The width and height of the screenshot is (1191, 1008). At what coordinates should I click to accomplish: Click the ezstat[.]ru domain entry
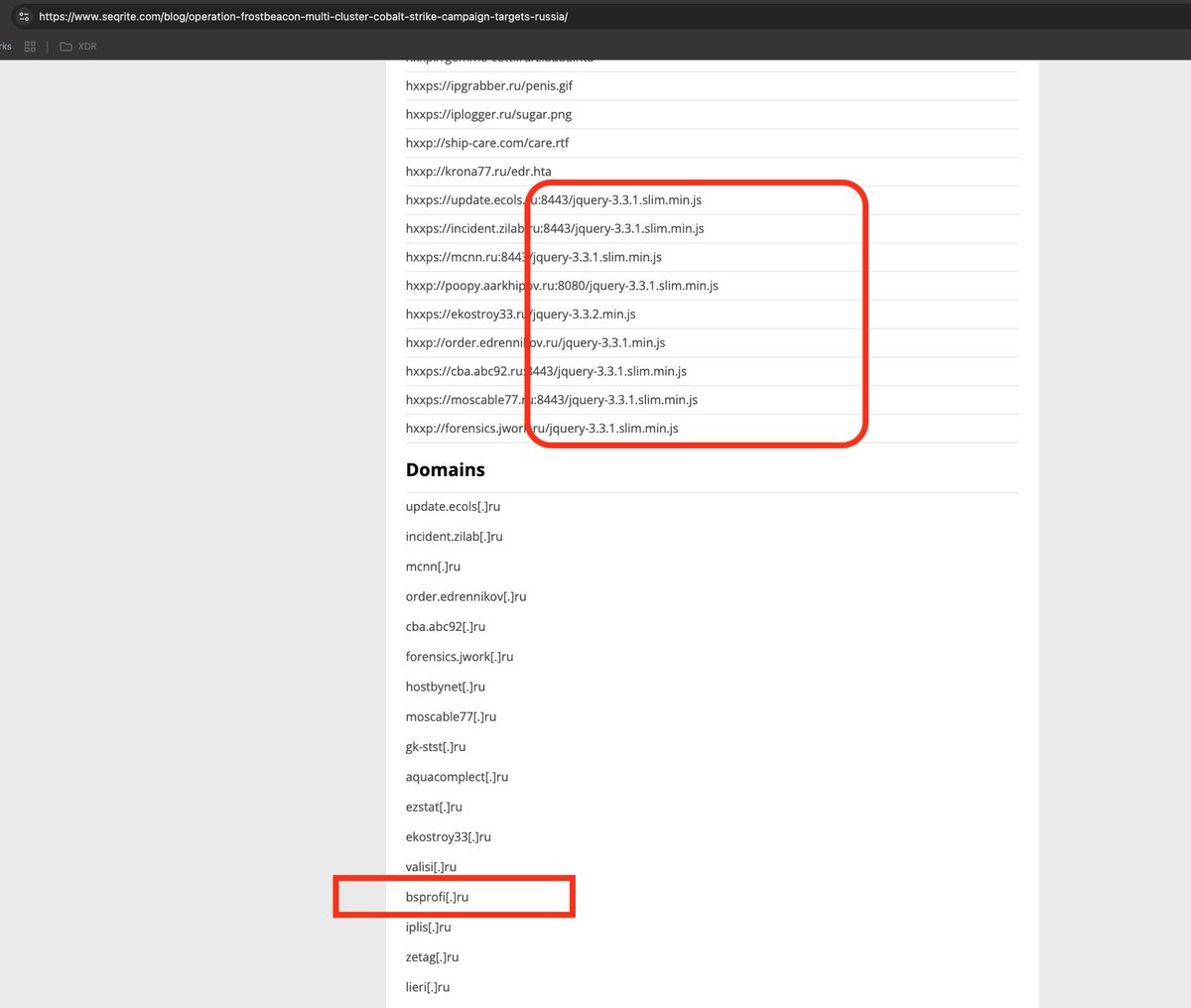(x=434, y=807)
